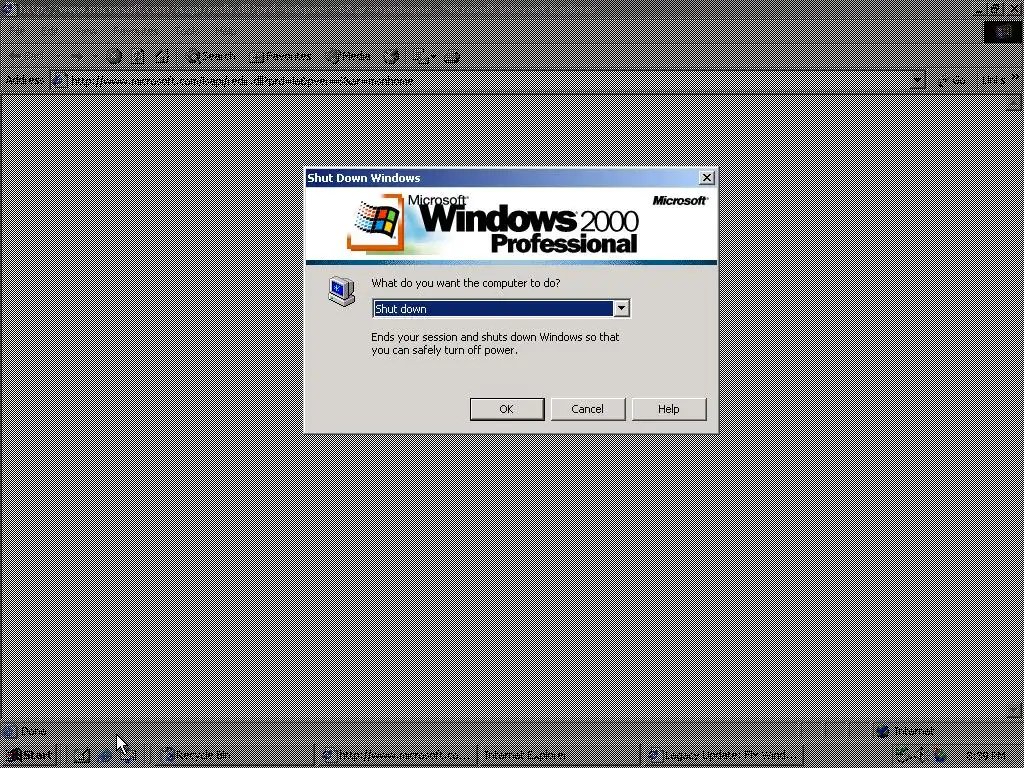Click the IE throbber logo top right

click(x=1002, y=31)
